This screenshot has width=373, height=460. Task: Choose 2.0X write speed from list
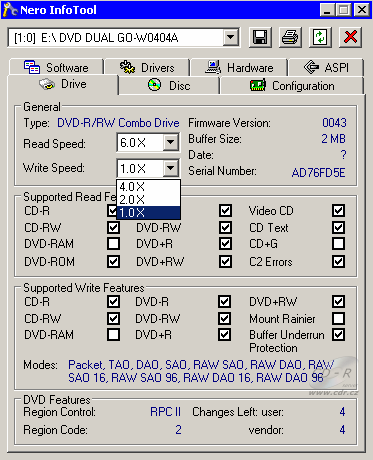(148, 200)
